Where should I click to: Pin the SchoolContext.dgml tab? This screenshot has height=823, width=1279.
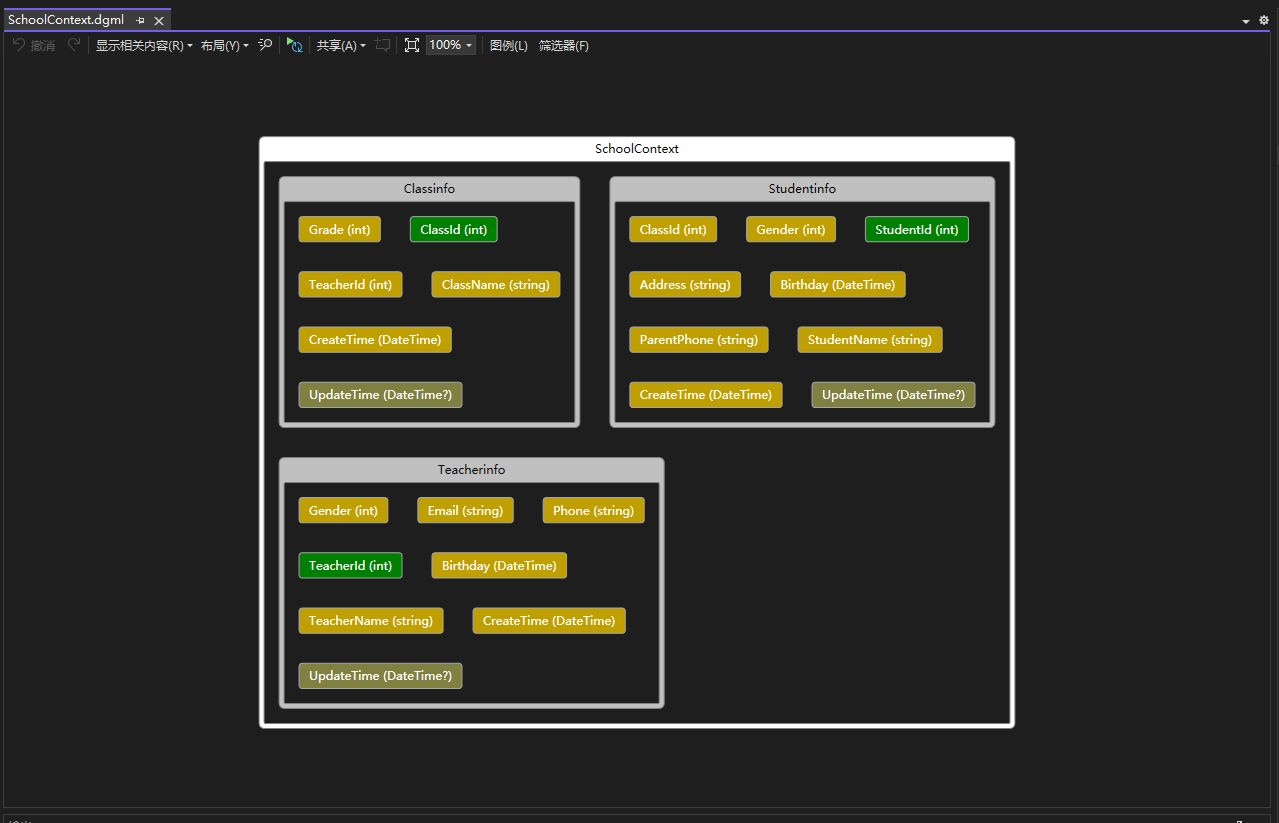(x=140, y=20)
